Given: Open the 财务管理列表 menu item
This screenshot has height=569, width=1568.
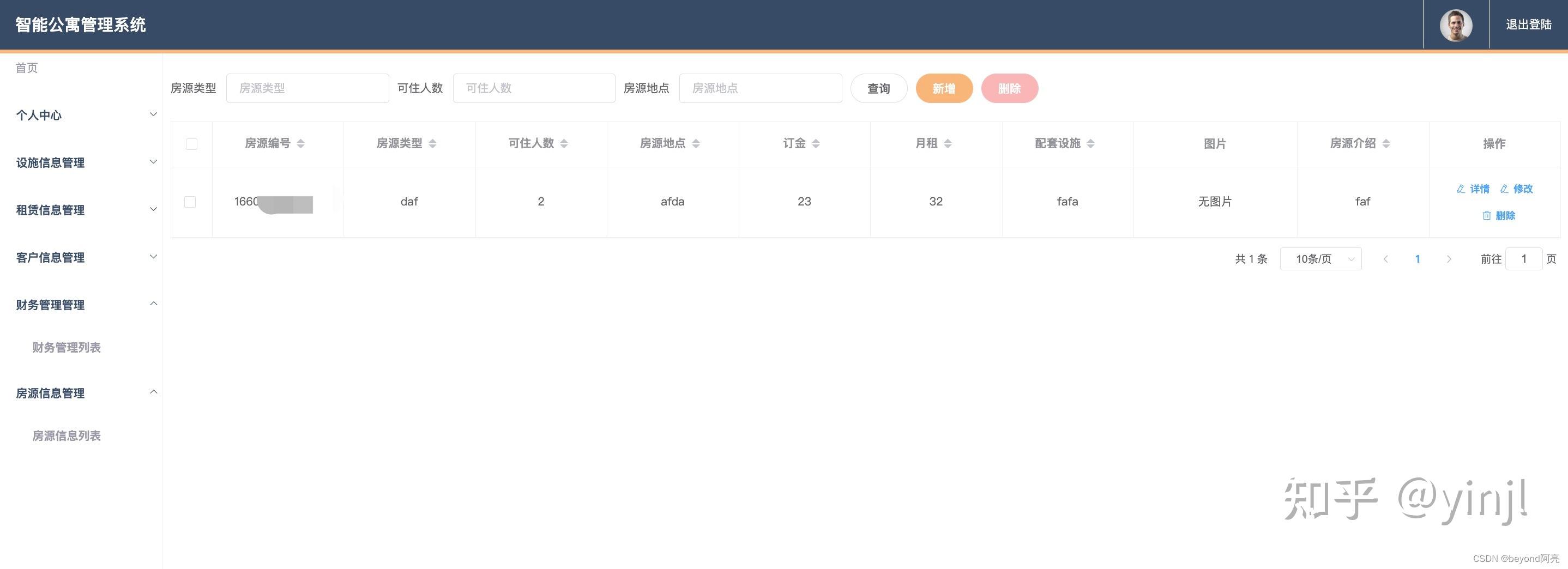Looking at the screenshot, I should point(67,348).
